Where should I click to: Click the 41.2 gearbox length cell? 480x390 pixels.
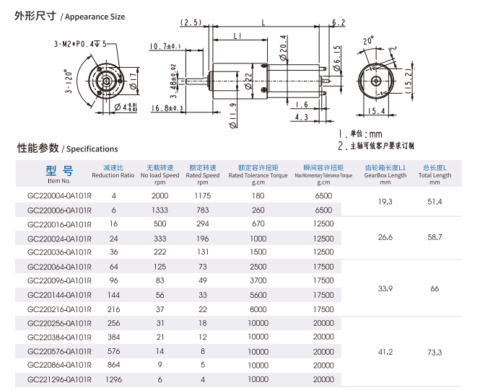tap(385, 352)
